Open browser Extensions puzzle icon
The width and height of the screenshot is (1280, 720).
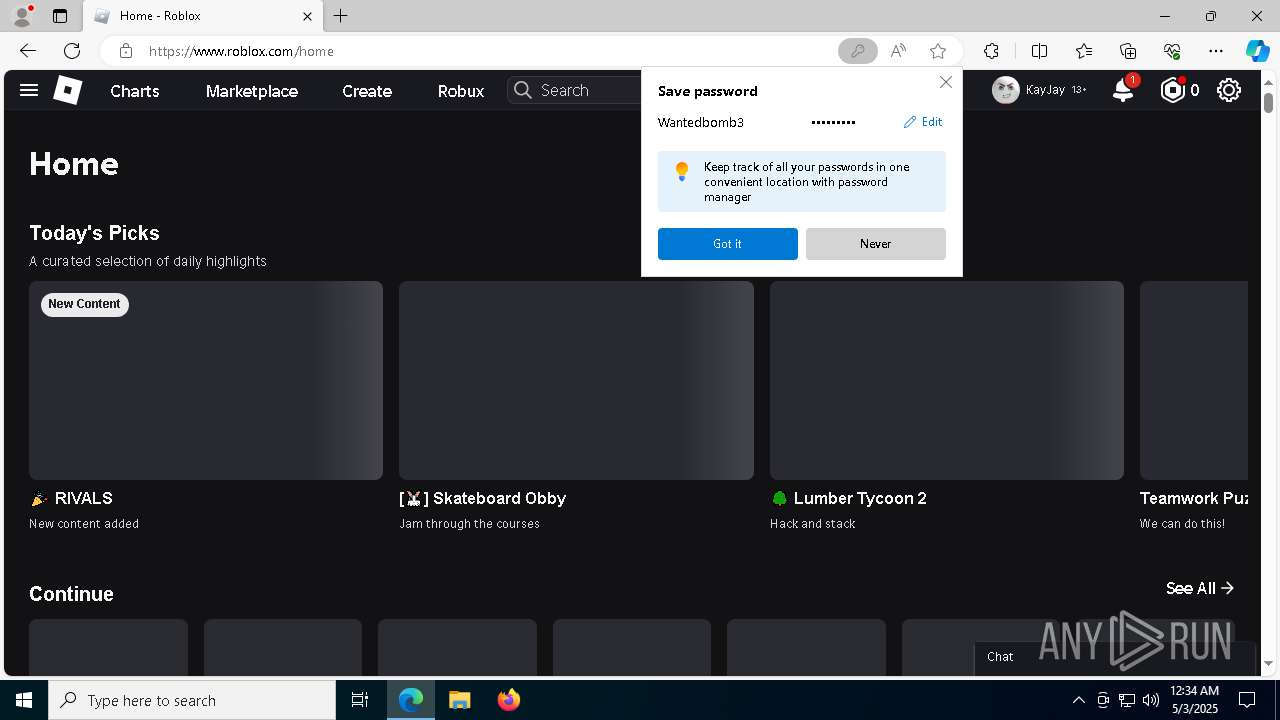(991, 51)
